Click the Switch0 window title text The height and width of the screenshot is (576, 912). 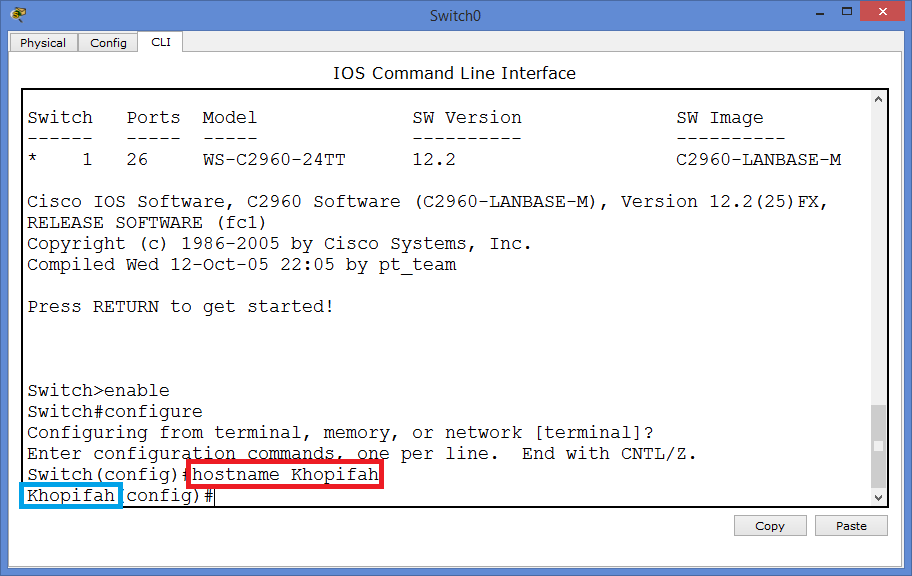(x=455, y=15)
